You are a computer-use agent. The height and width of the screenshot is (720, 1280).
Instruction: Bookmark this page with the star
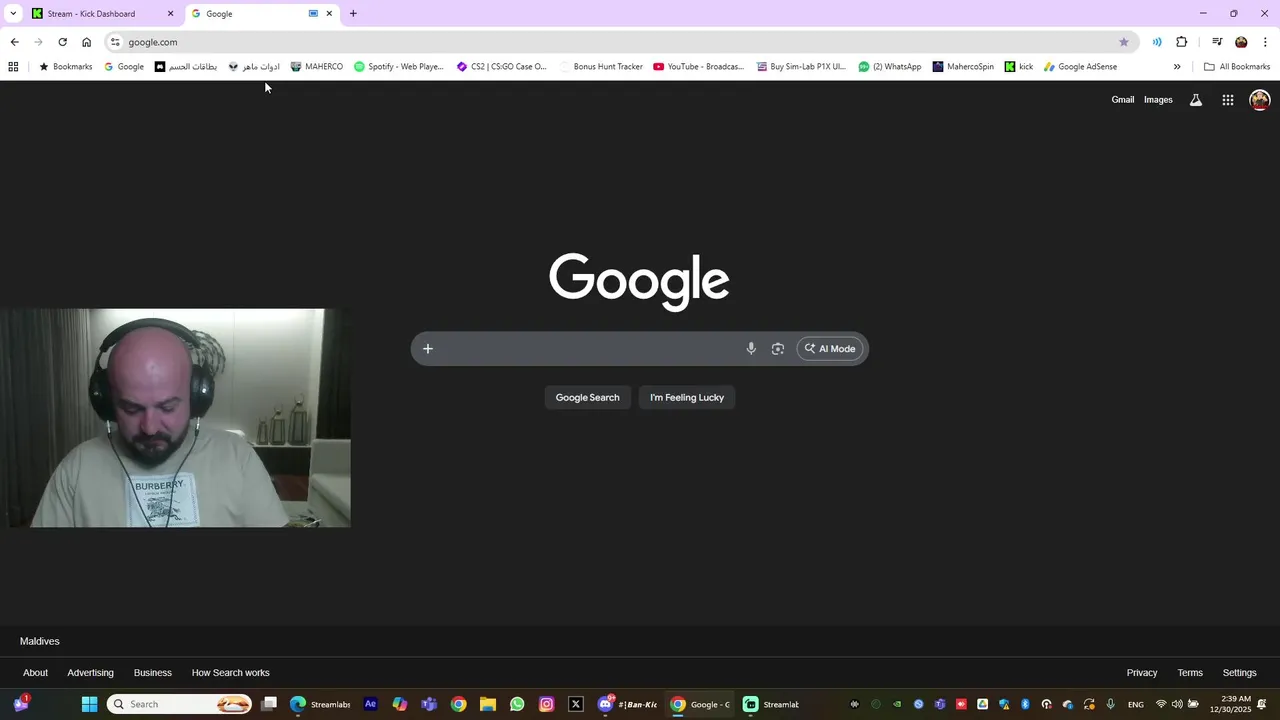point(1124,42)
